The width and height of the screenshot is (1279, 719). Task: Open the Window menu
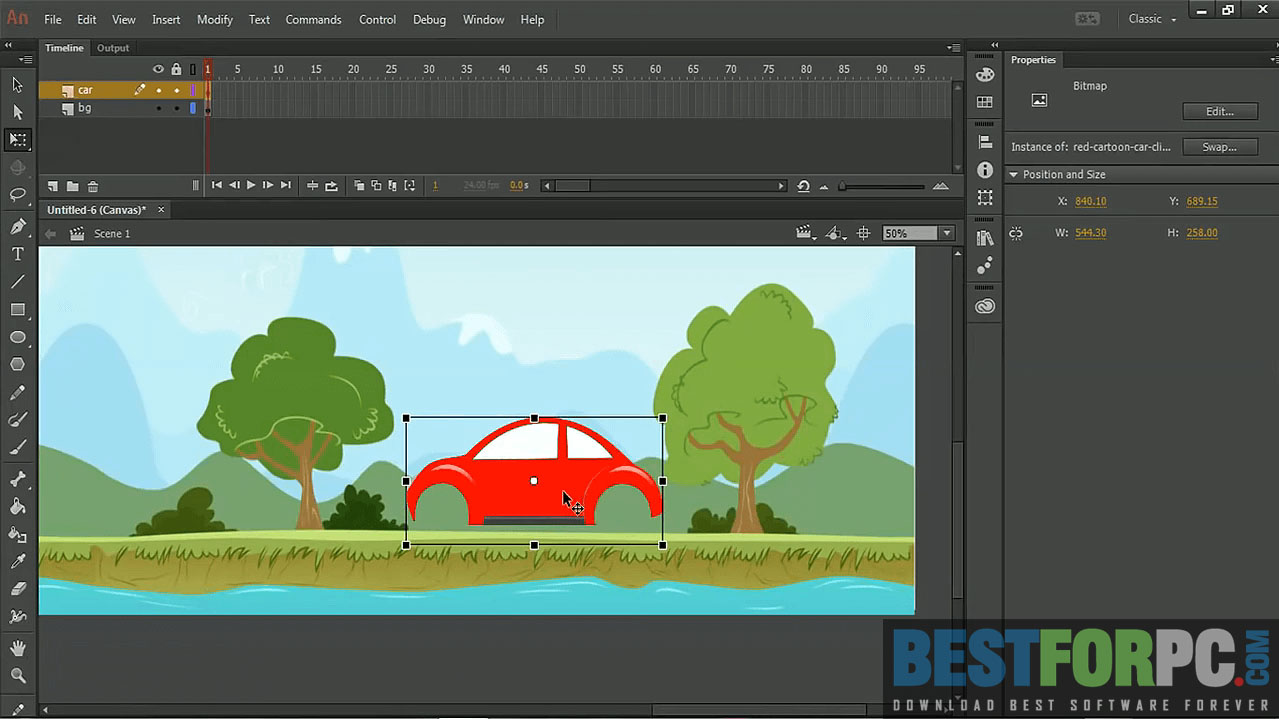(483, 19)
